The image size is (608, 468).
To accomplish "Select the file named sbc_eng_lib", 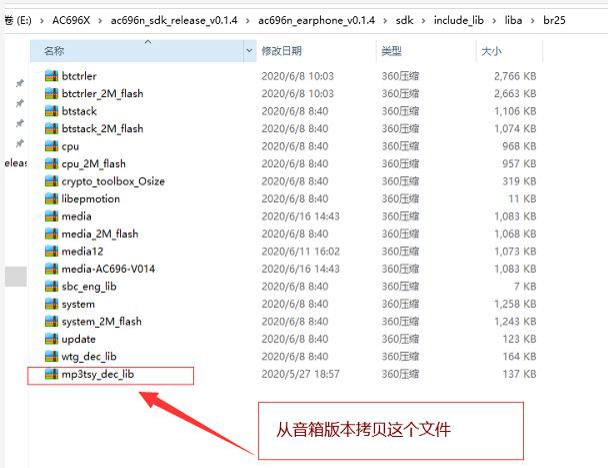I will pos(89,287).
